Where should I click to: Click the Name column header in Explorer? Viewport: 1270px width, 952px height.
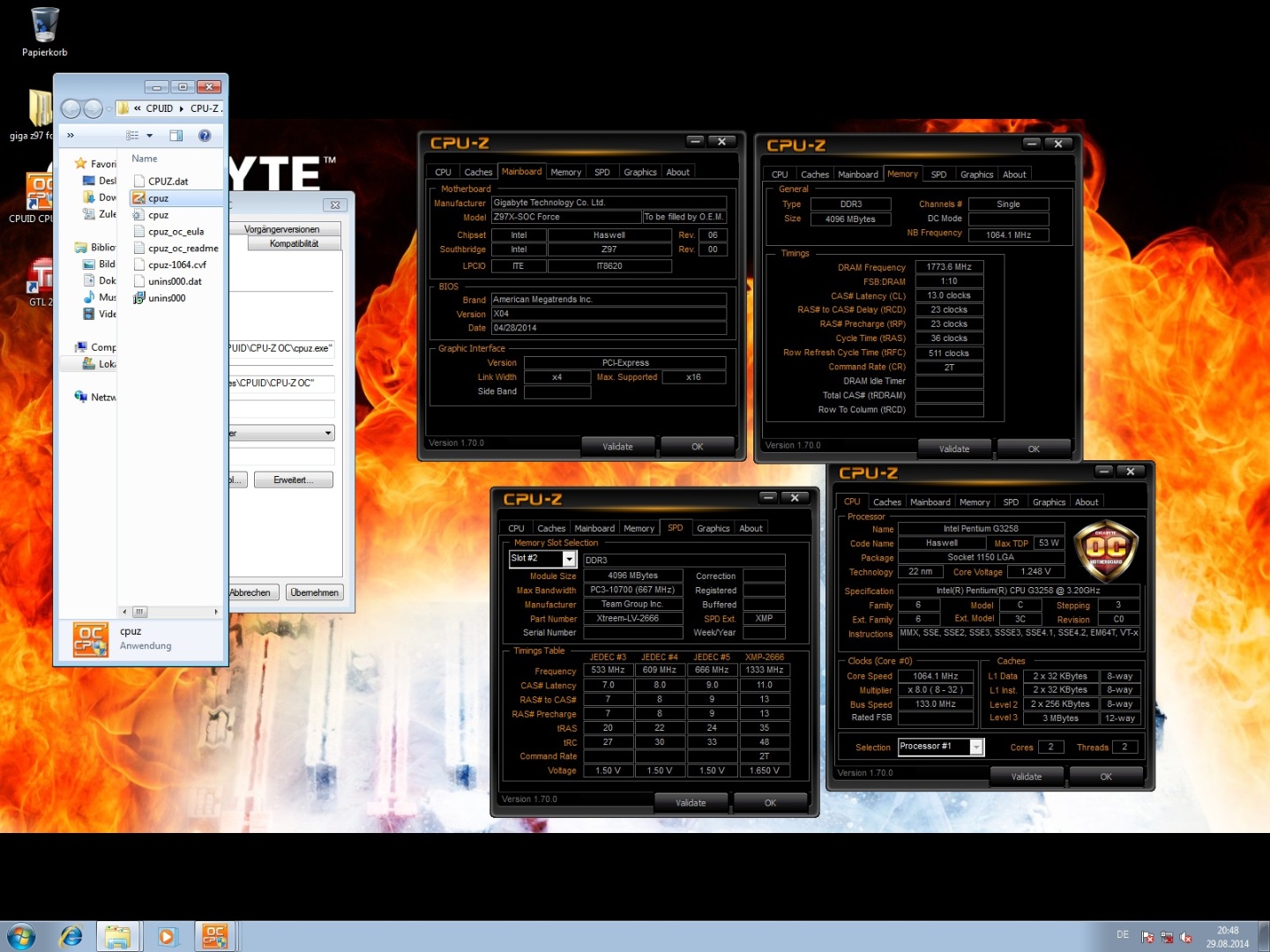click(145, 159)
